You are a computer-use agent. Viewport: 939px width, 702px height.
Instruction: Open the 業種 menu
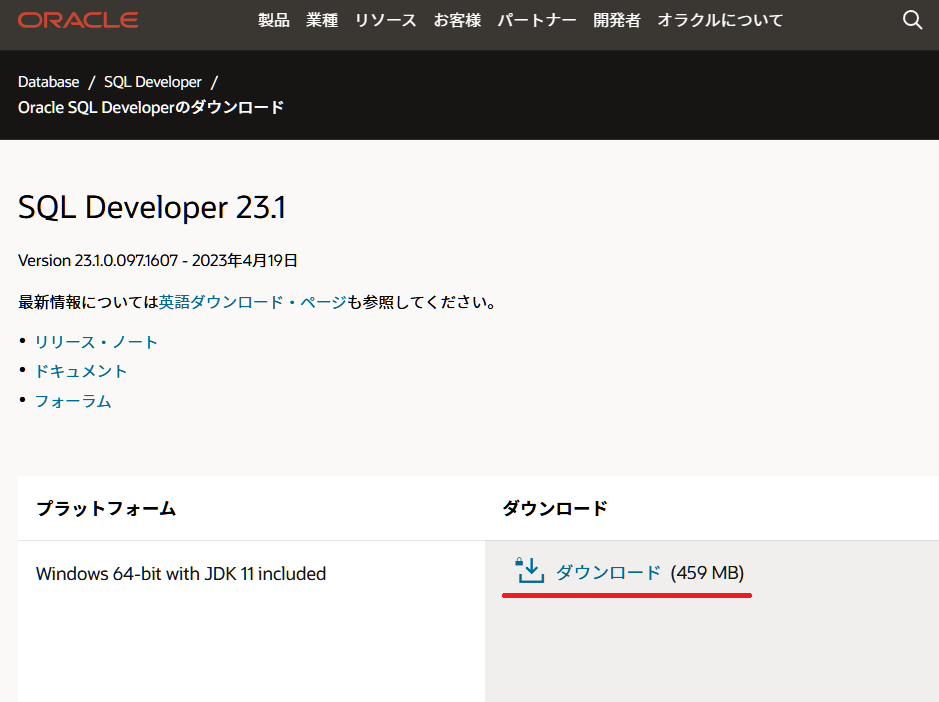pos(322,20)
